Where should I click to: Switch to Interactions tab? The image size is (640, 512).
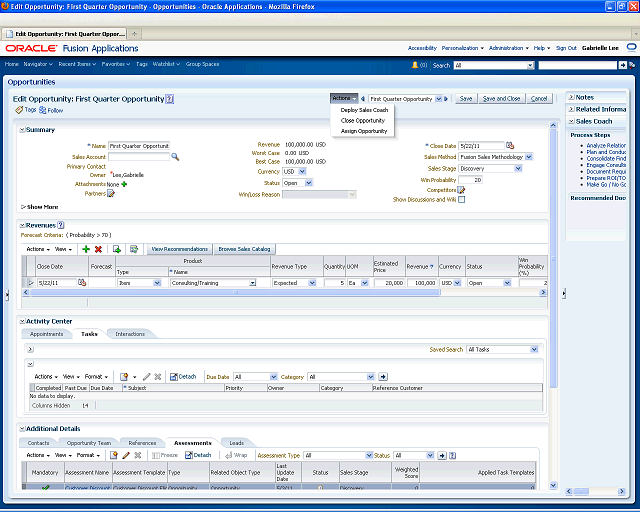pyautogui.click(x=130, y=334)
